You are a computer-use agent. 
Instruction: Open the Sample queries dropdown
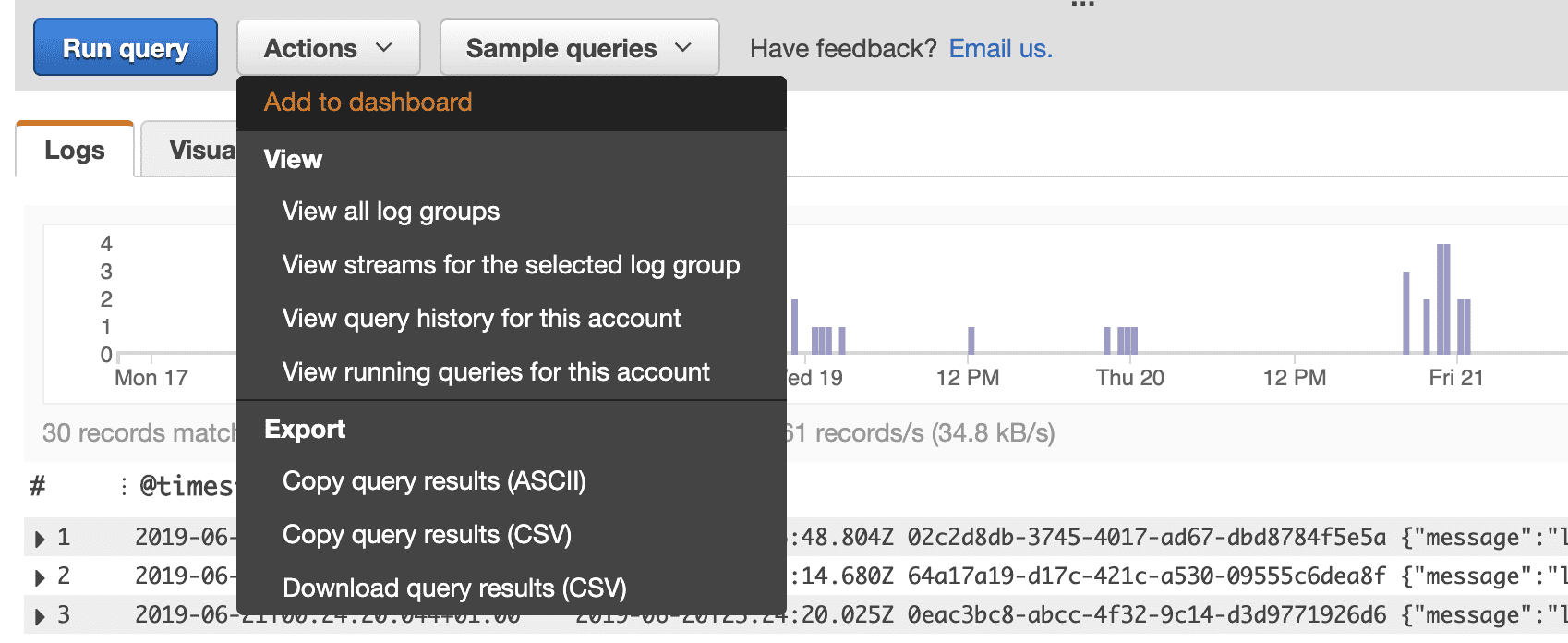tap(579, 47)
